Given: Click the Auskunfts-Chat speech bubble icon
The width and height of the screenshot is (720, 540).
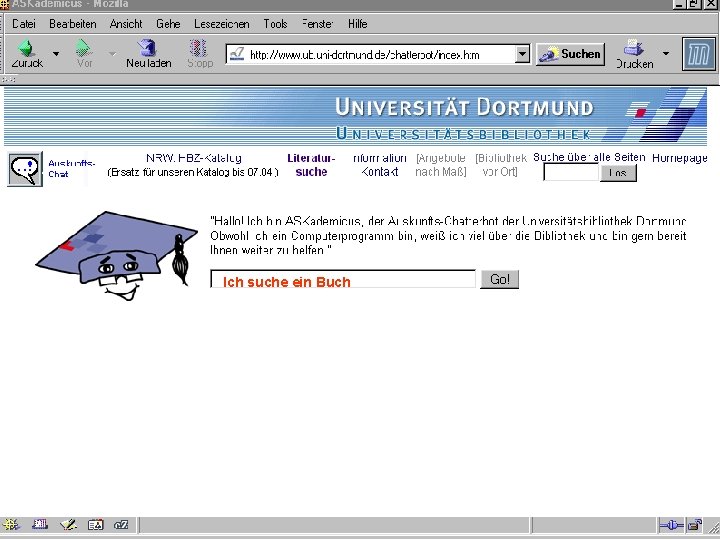Looking at the screenshot, I should (x=25, y=169).
